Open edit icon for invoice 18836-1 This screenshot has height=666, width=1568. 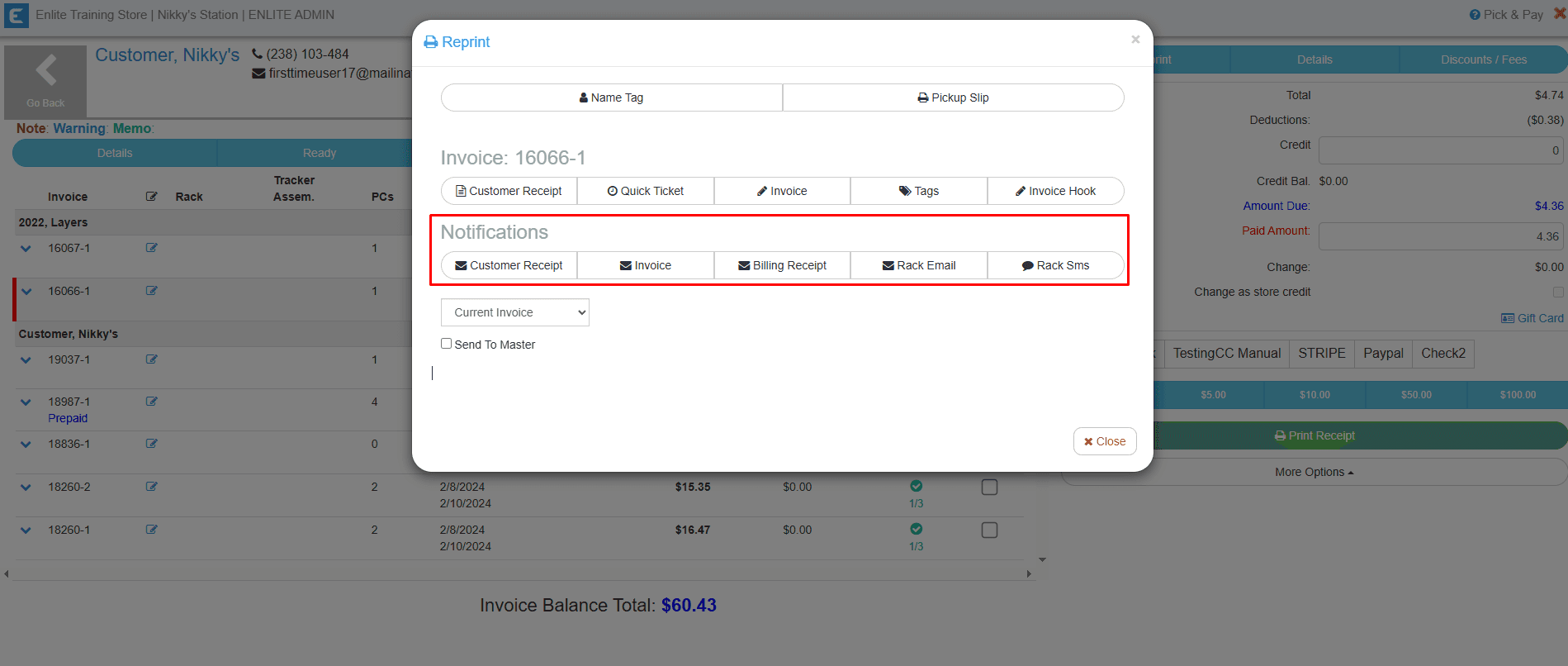tap(152, 444)
